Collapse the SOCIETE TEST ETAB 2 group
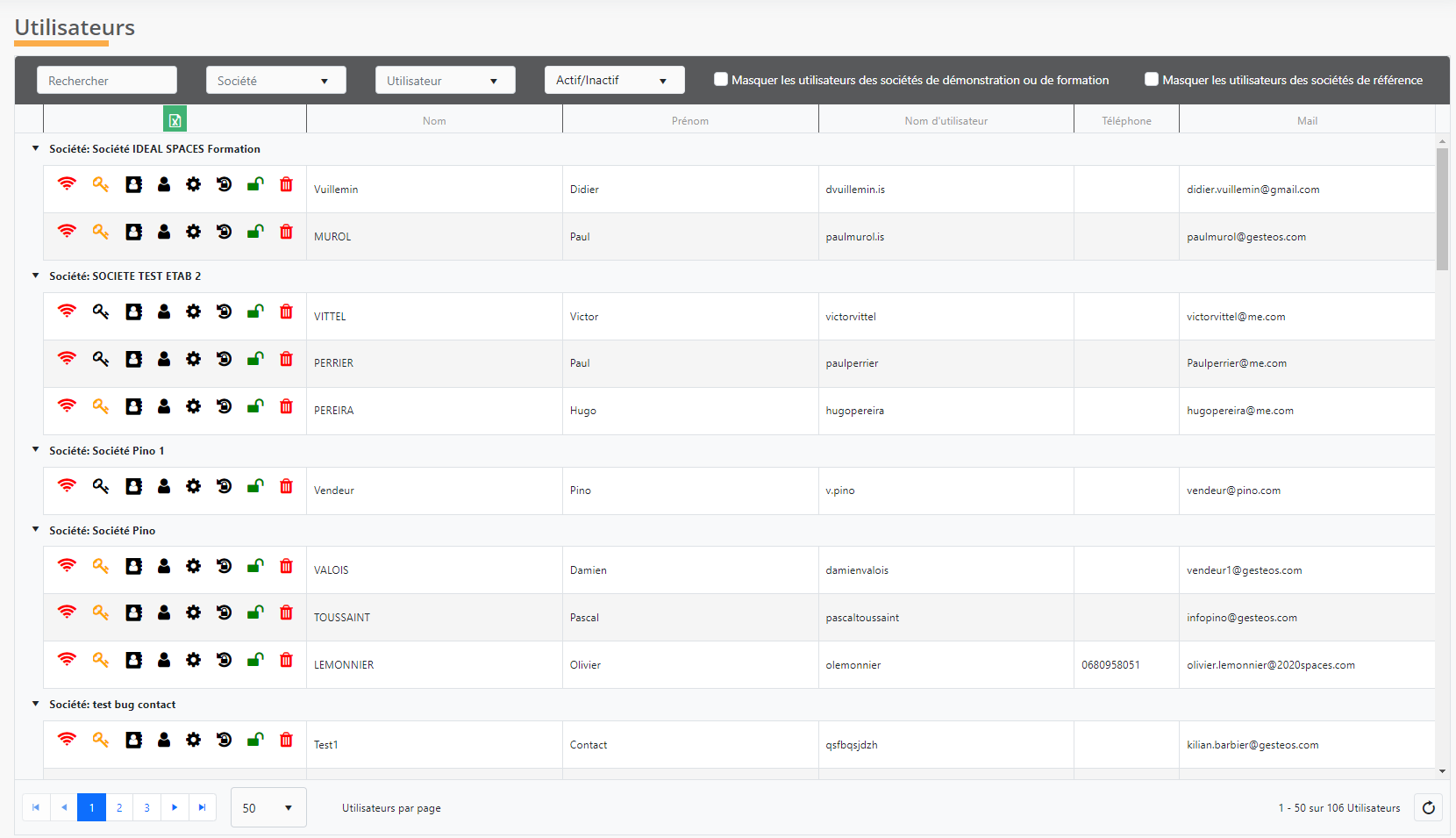Viewport: 1456px width, 838px height. pos(36,276)
